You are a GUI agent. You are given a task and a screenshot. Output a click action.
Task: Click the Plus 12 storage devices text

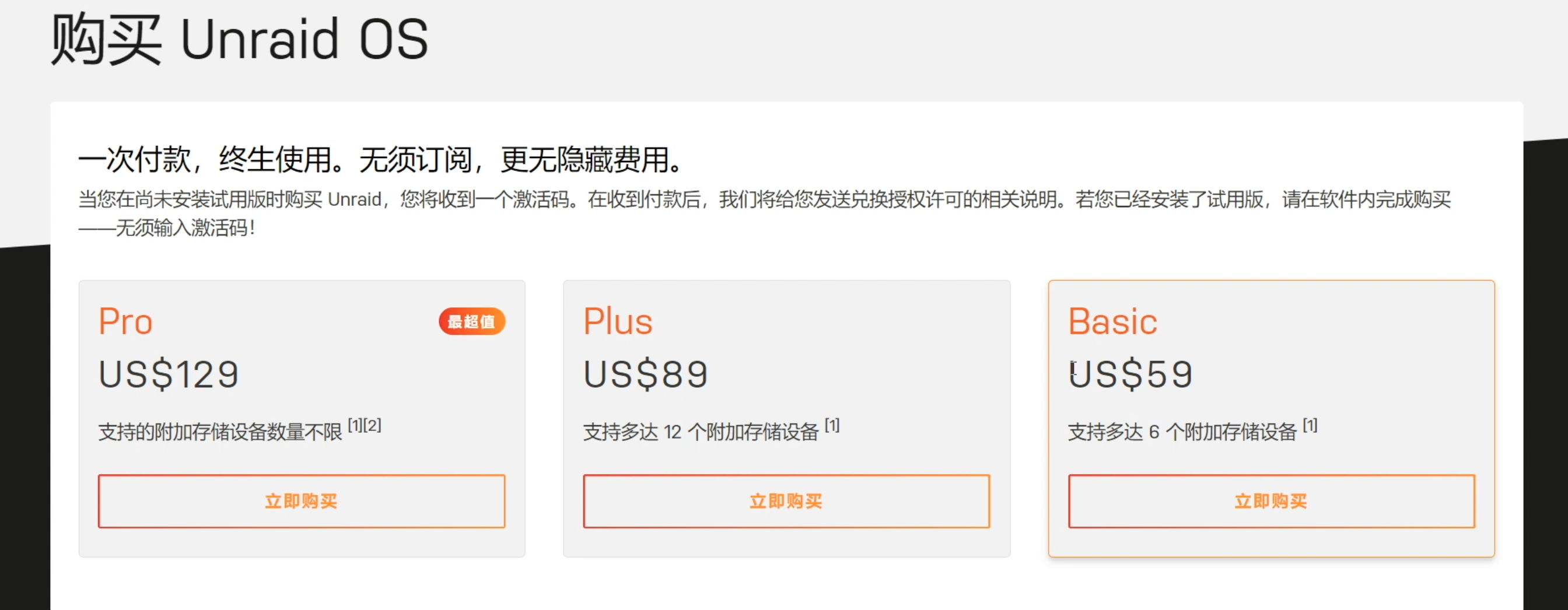[700, 432]
